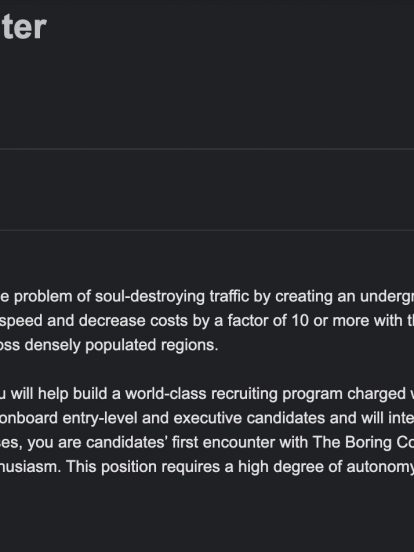Click the text "densely populated regions."

point(121,345)
